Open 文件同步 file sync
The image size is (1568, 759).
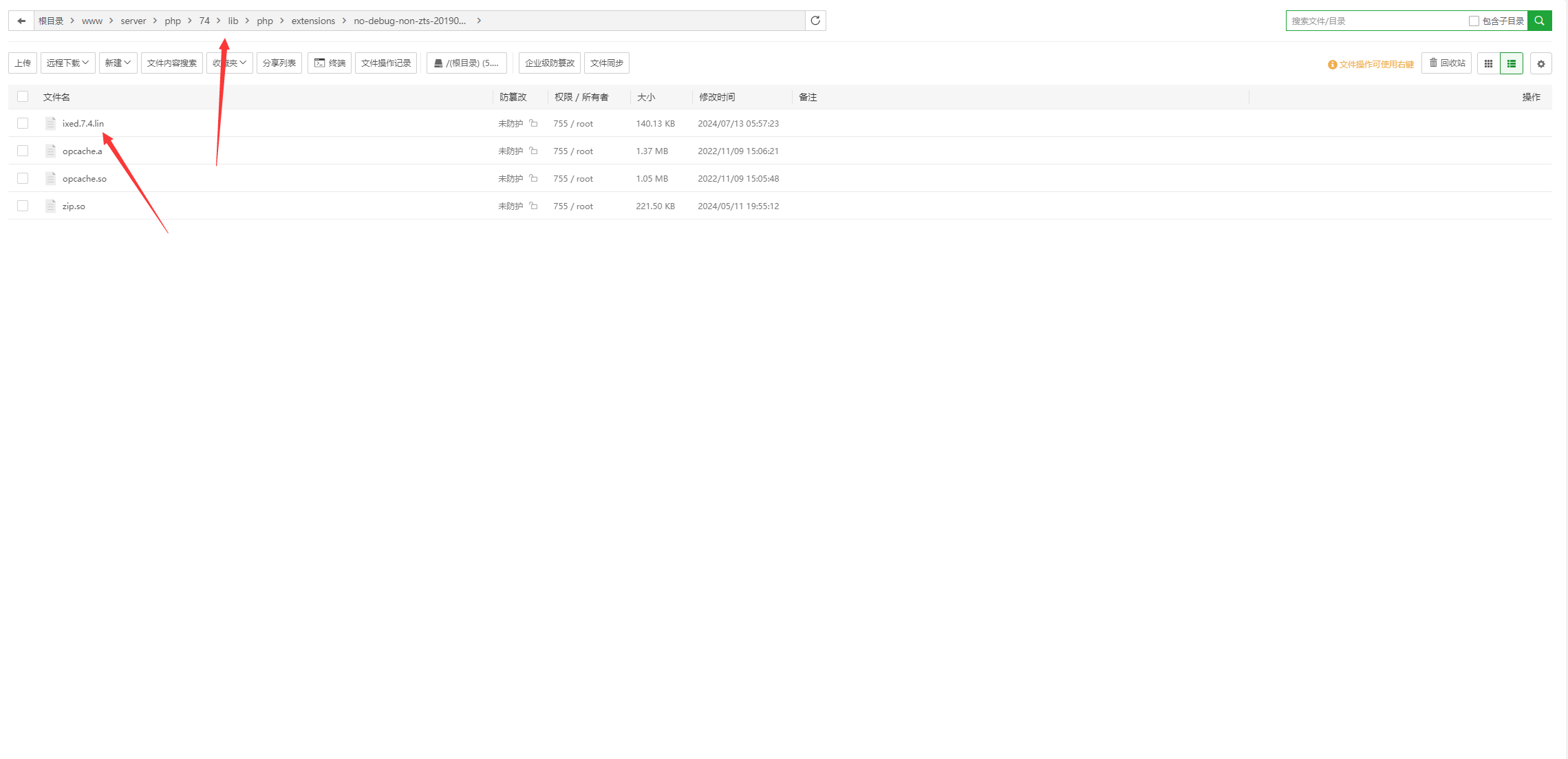point(606,63)
